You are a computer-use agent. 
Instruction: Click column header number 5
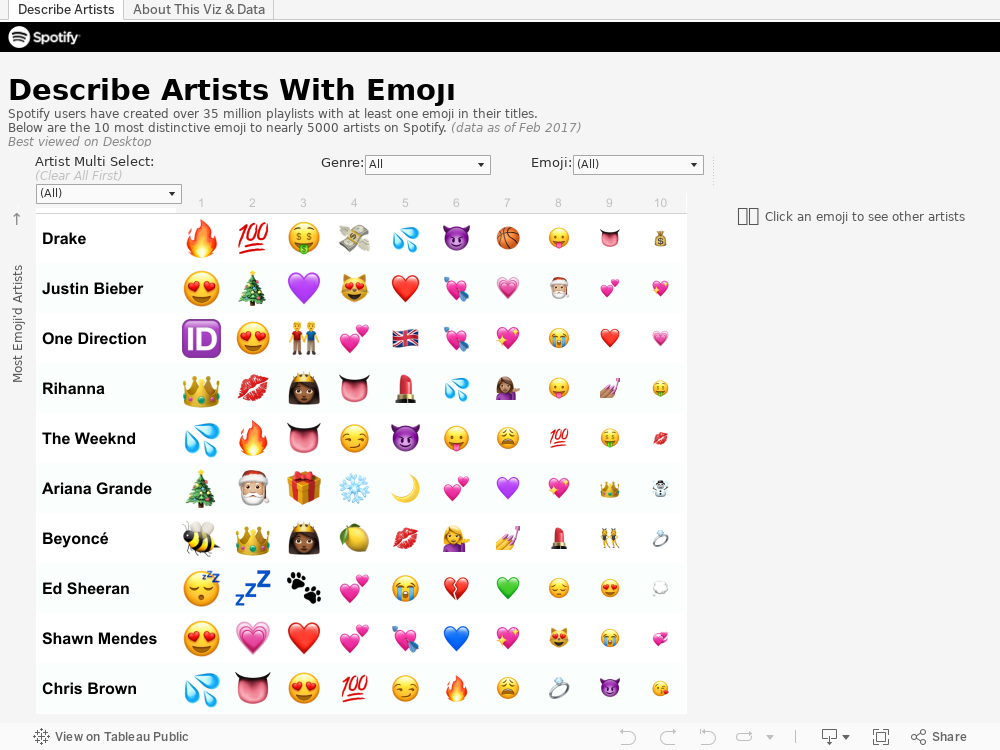405,203
